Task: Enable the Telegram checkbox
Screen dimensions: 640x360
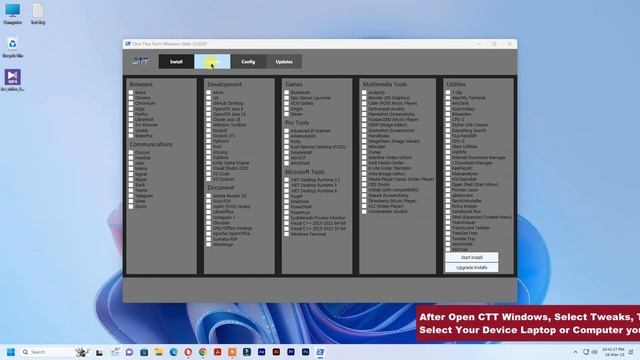Action: [131, 196]
